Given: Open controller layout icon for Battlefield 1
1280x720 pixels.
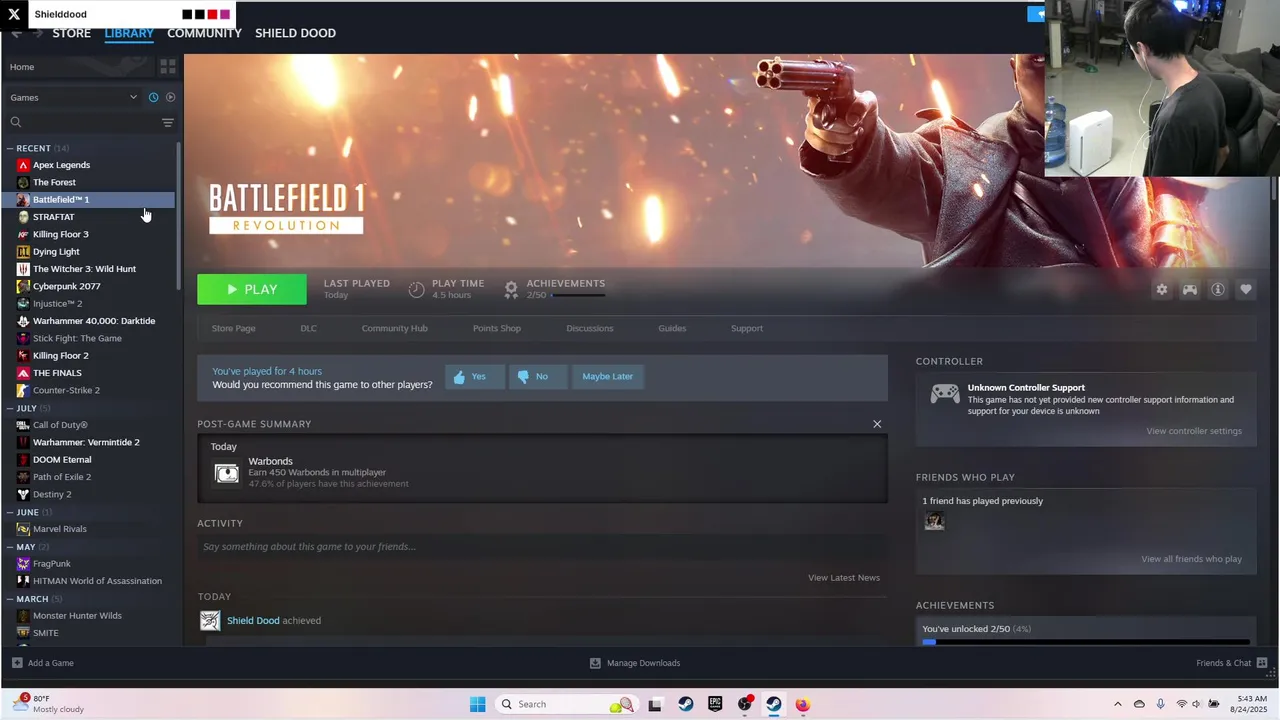Looking at the screenshot, I should click(x=1189, y=289).
